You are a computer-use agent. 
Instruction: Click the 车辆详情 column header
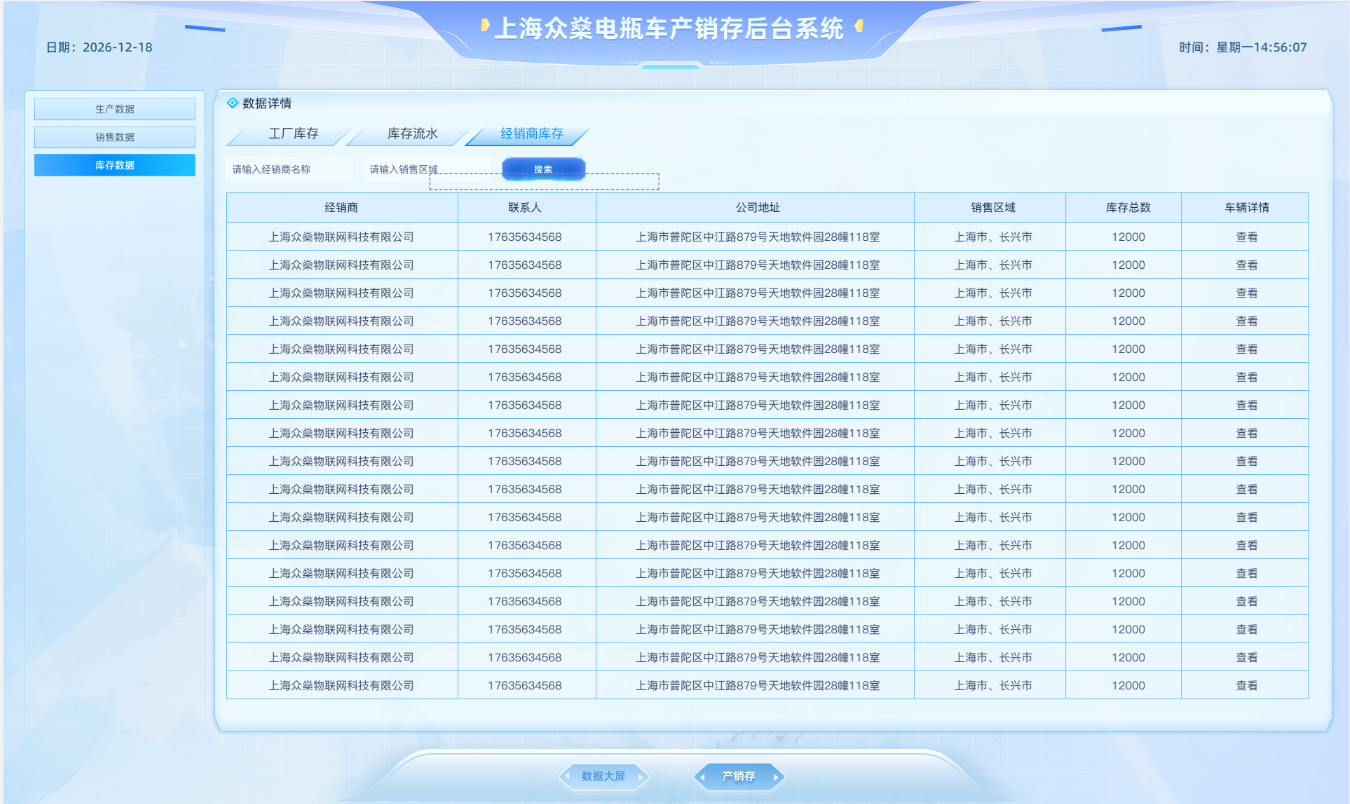(1245, 208)
